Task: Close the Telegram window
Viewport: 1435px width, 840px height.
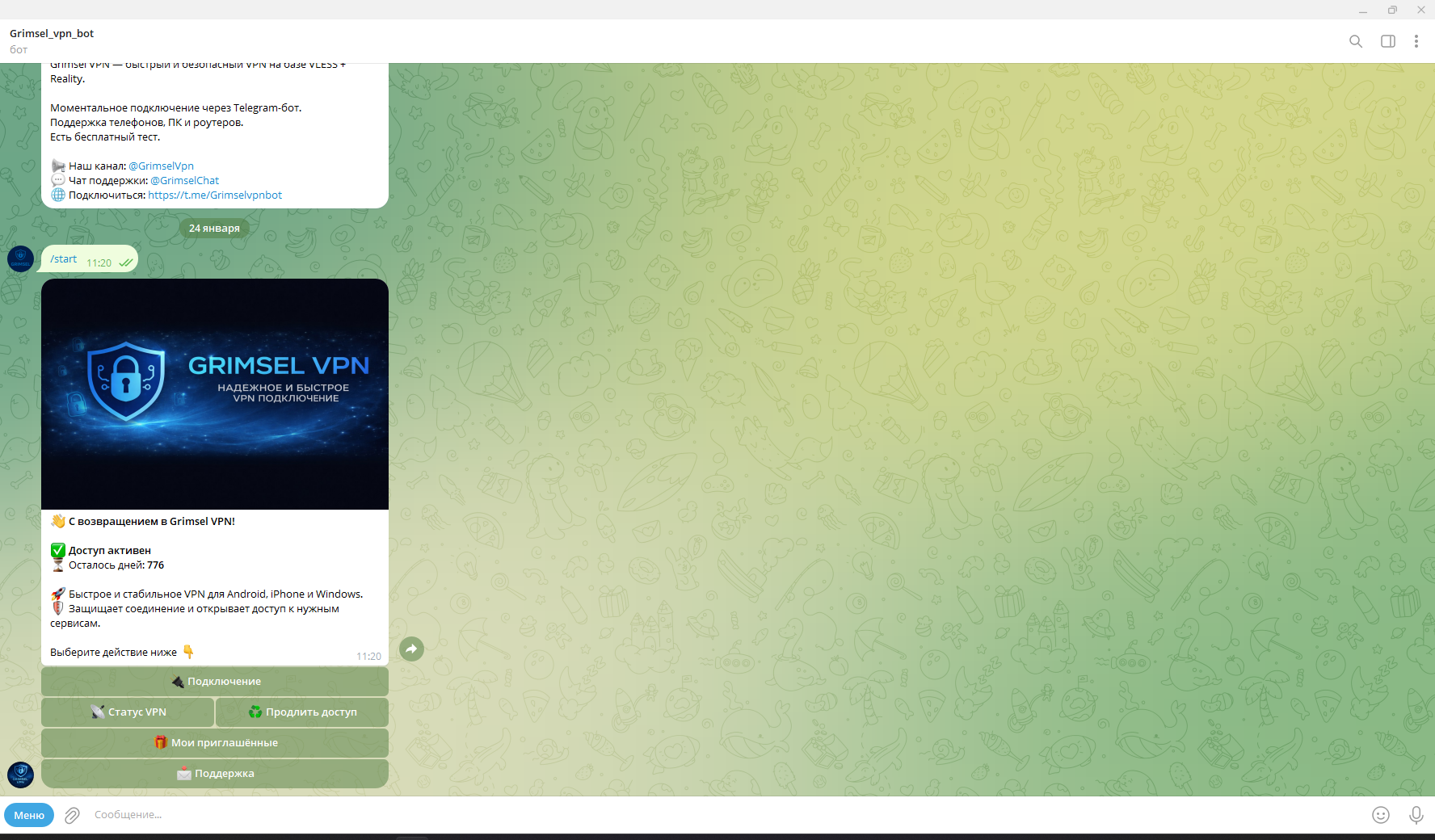Action: tap(1421, 10)
